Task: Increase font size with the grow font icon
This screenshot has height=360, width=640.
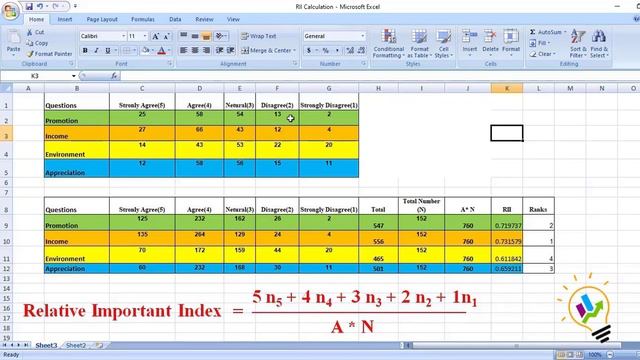Action: [156, 36]
